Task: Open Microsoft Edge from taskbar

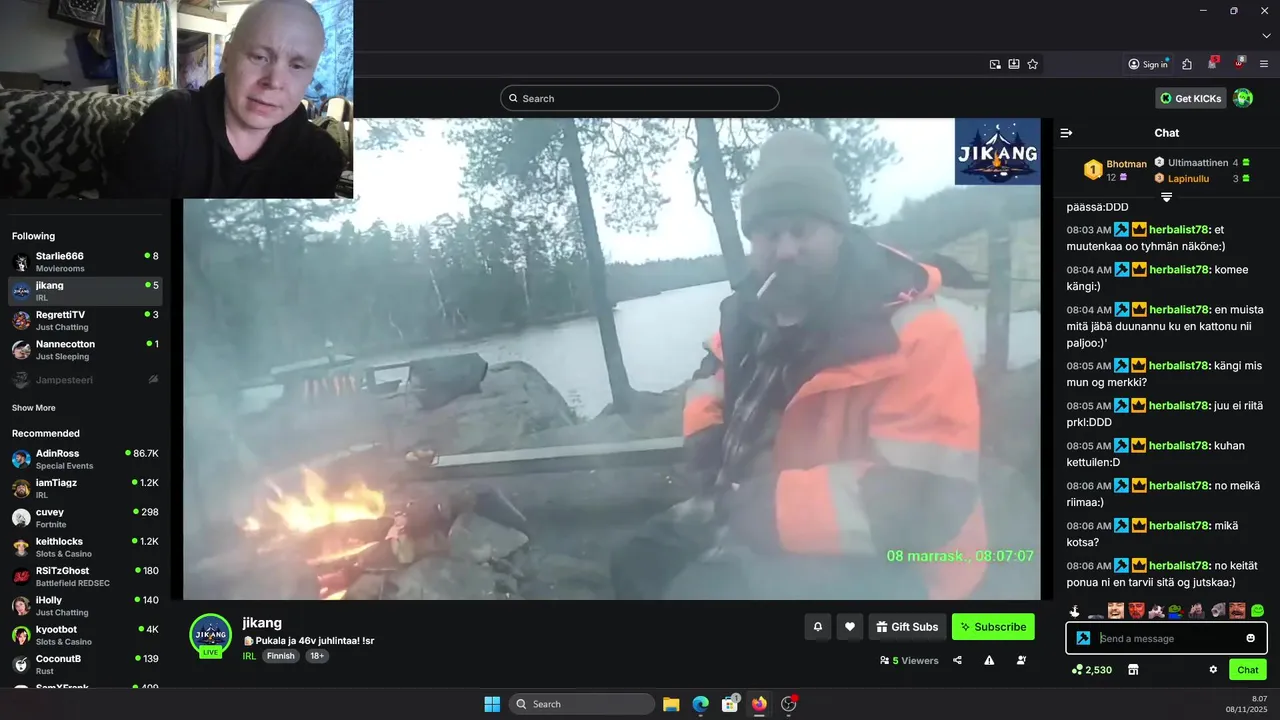Action: [700, 704]
